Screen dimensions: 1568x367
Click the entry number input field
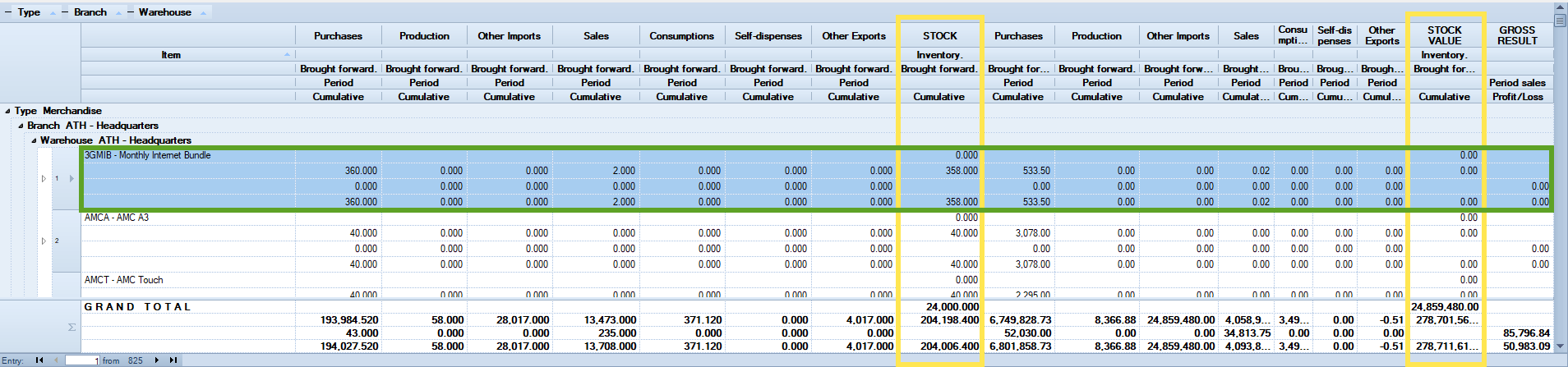82,360
